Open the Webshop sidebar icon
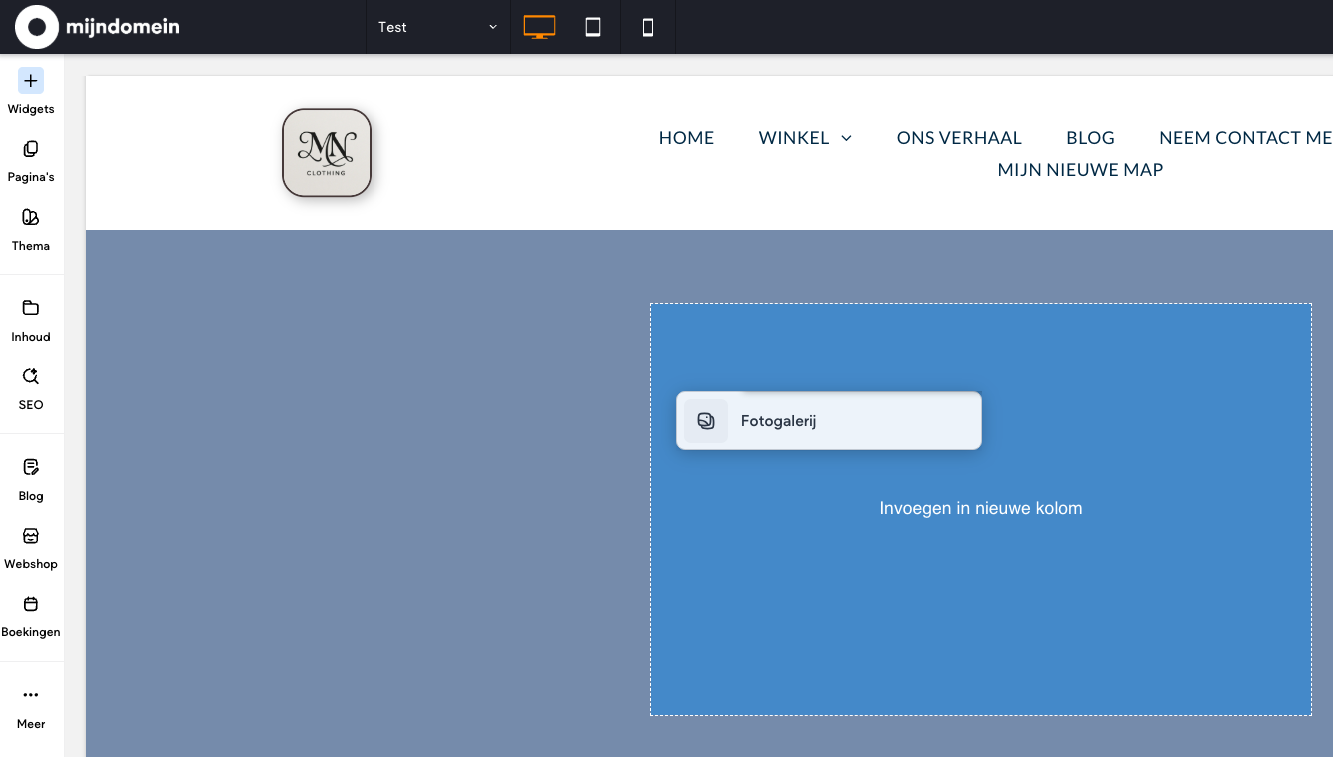 (x=31, y=536)
